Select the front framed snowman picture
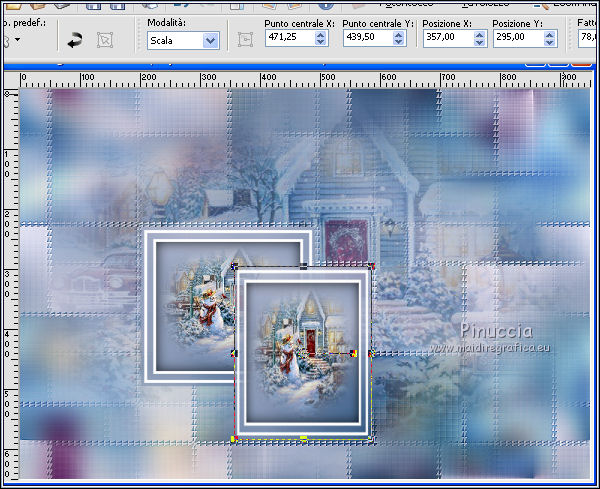Viewport: 600px width, 489px height. click(302, 352)
